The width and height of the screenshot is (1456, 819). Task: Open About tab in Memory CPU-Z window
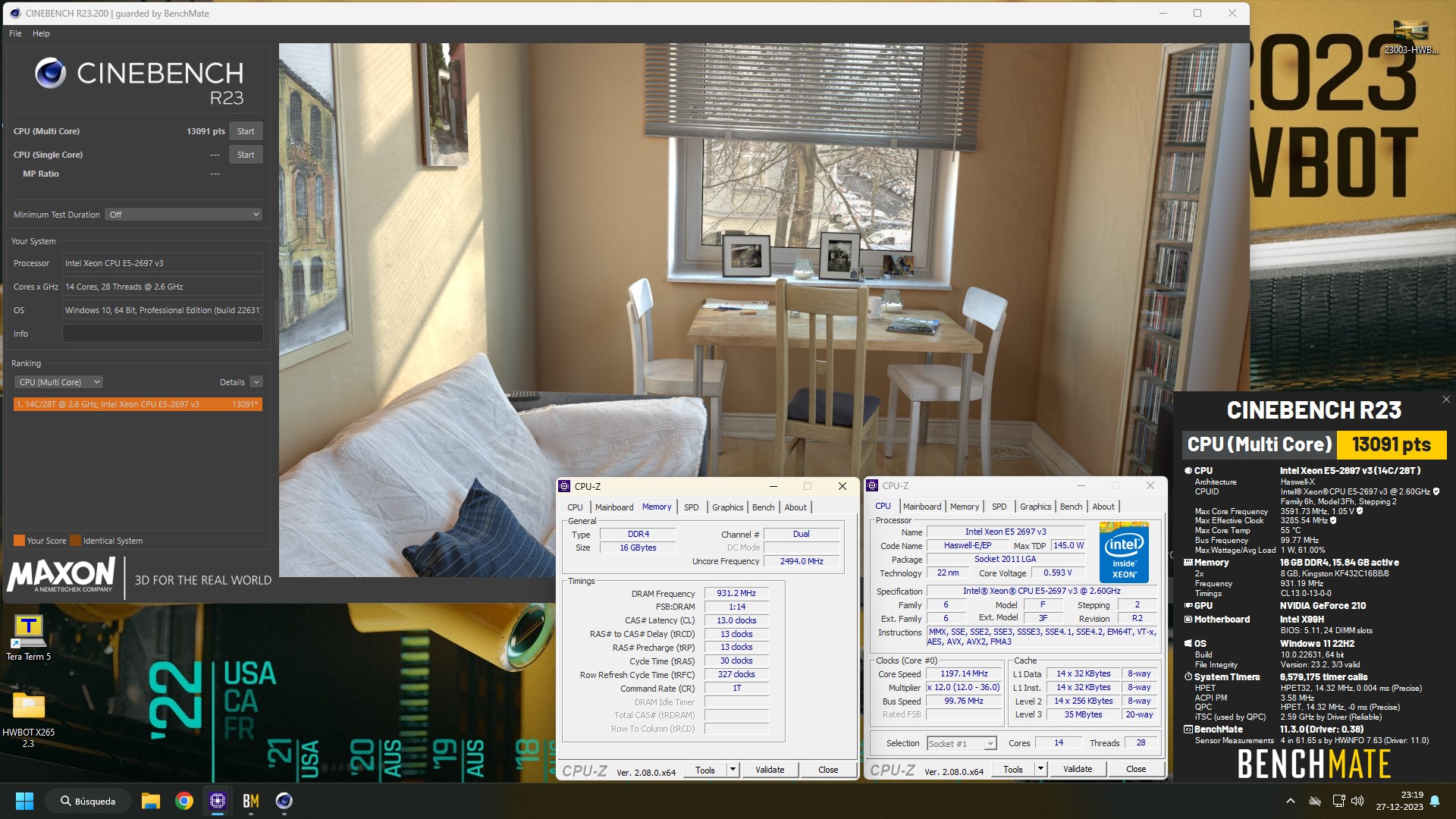(795, 507)
